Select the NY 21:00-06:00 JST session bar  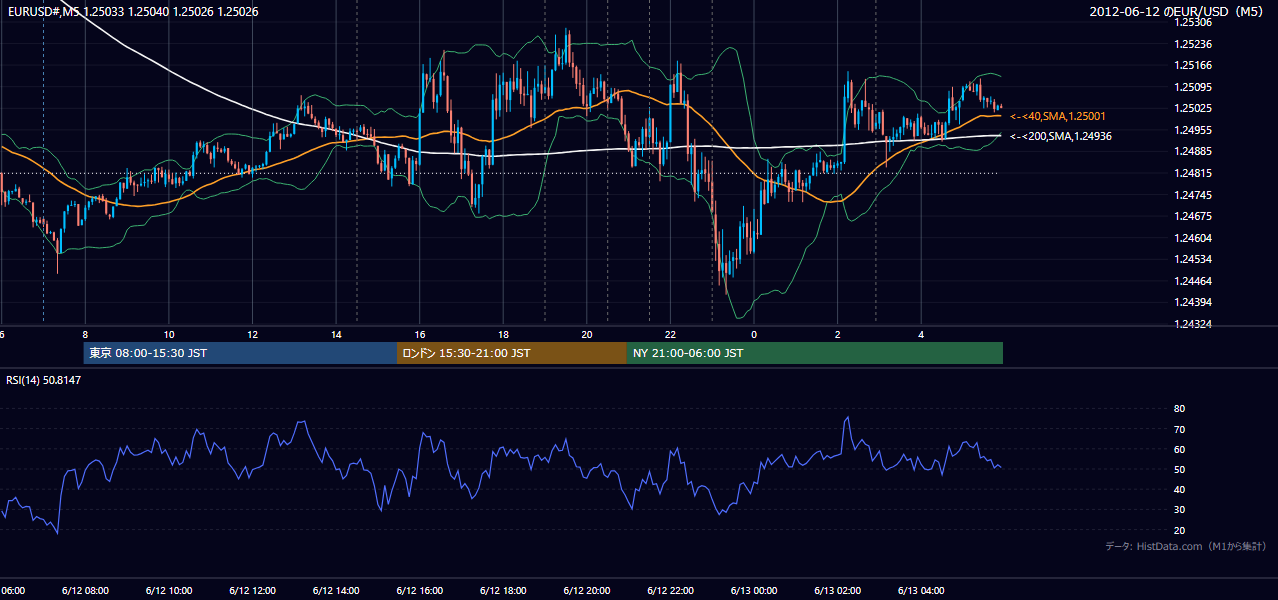pyautogui.click(x=815, y=353)
